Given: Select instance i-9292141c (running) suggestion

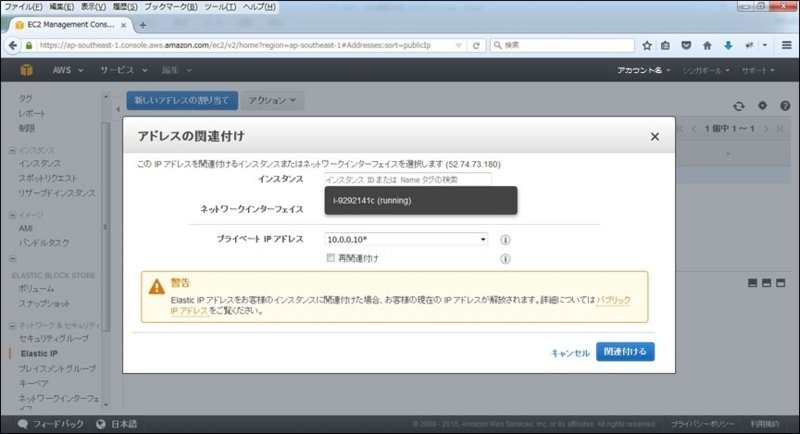Looking at the screenshot, I should (372, 200).
